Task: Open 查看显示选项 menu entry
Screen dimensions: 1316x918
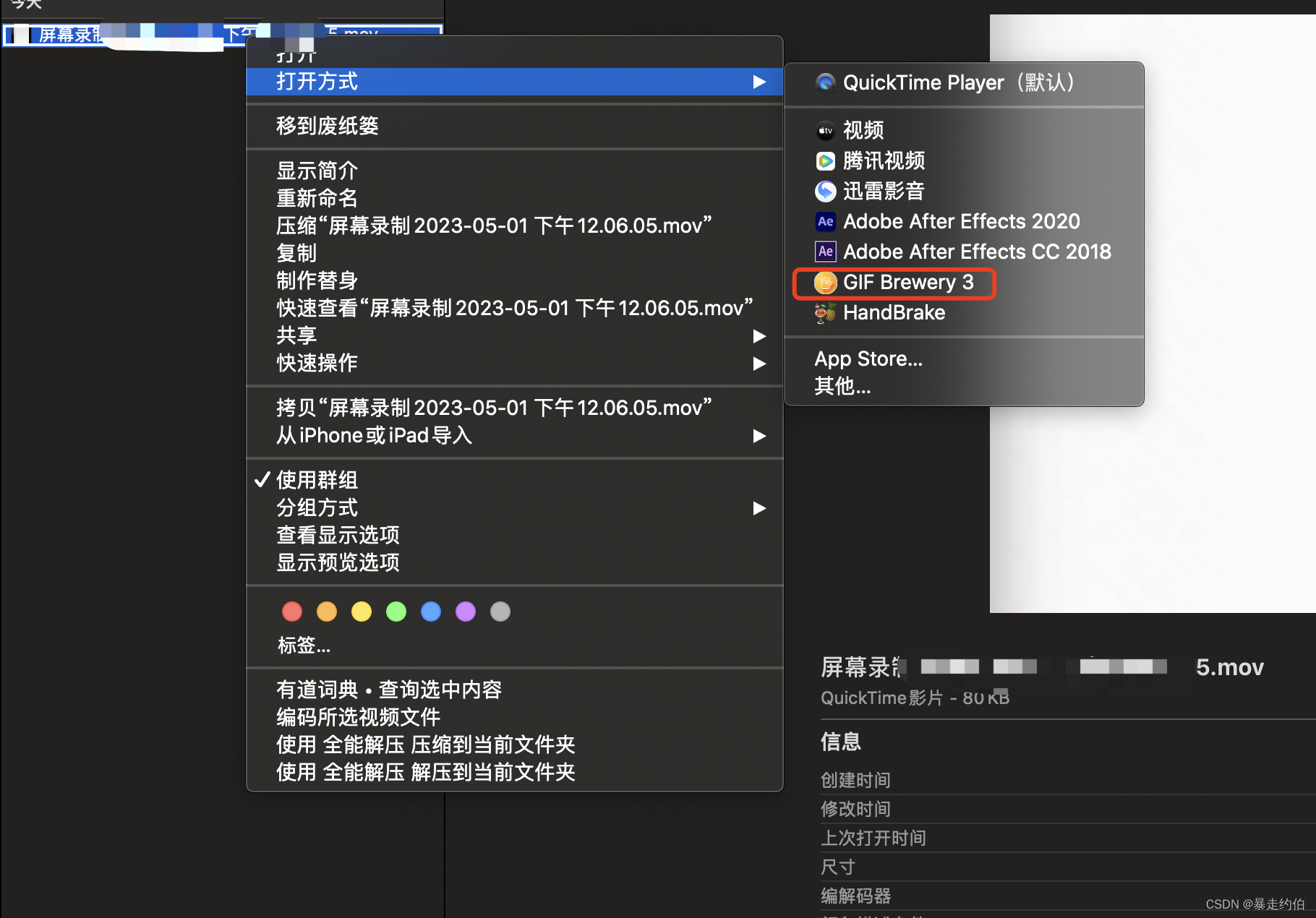Action: 515,535
